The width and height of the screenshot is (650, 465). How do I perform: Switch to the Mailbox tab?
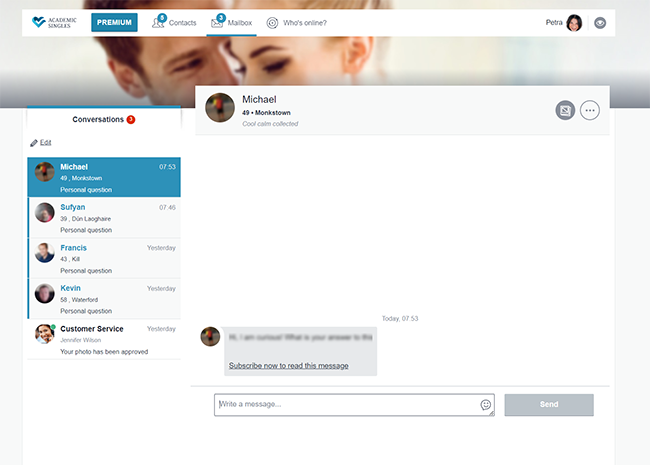[231, 22]
